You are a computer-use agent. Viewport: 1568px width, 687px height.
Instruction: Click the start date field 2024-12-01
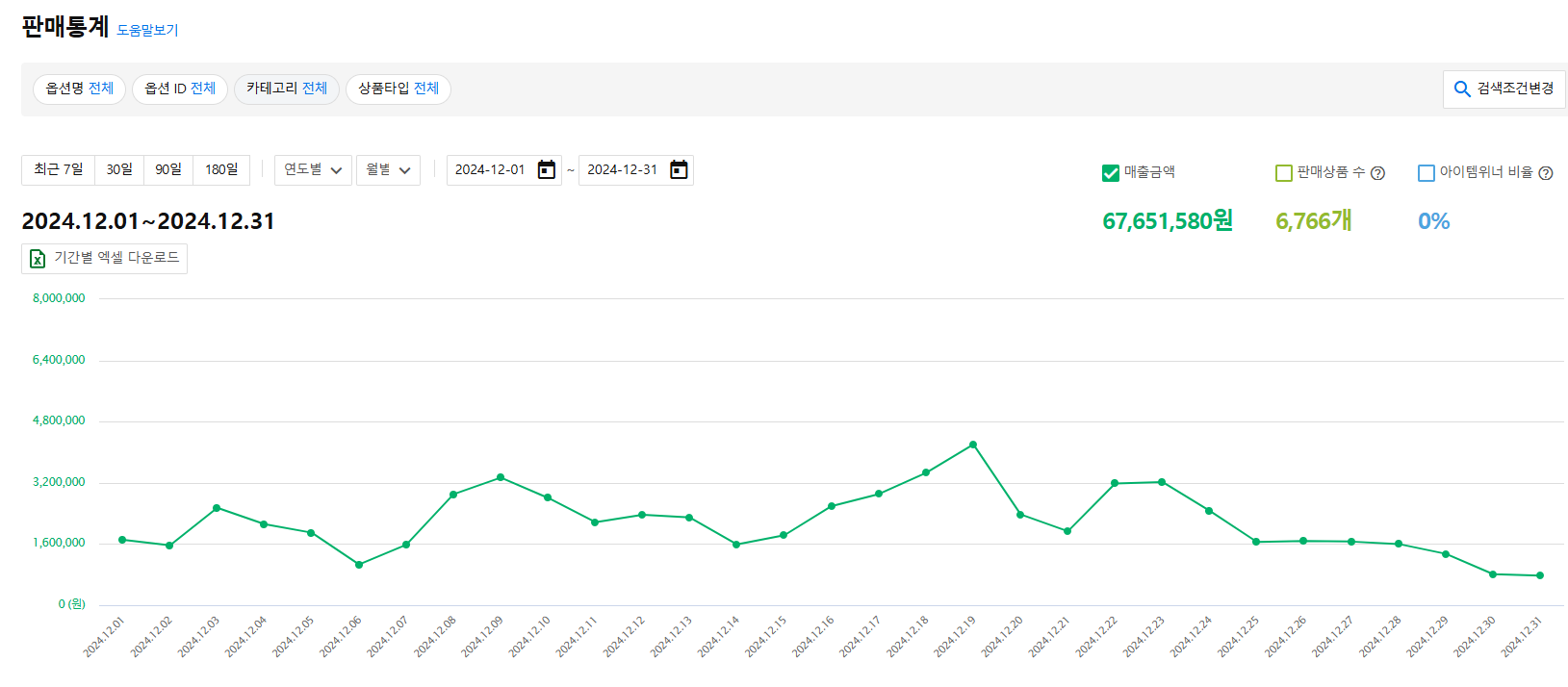(490, 170)
